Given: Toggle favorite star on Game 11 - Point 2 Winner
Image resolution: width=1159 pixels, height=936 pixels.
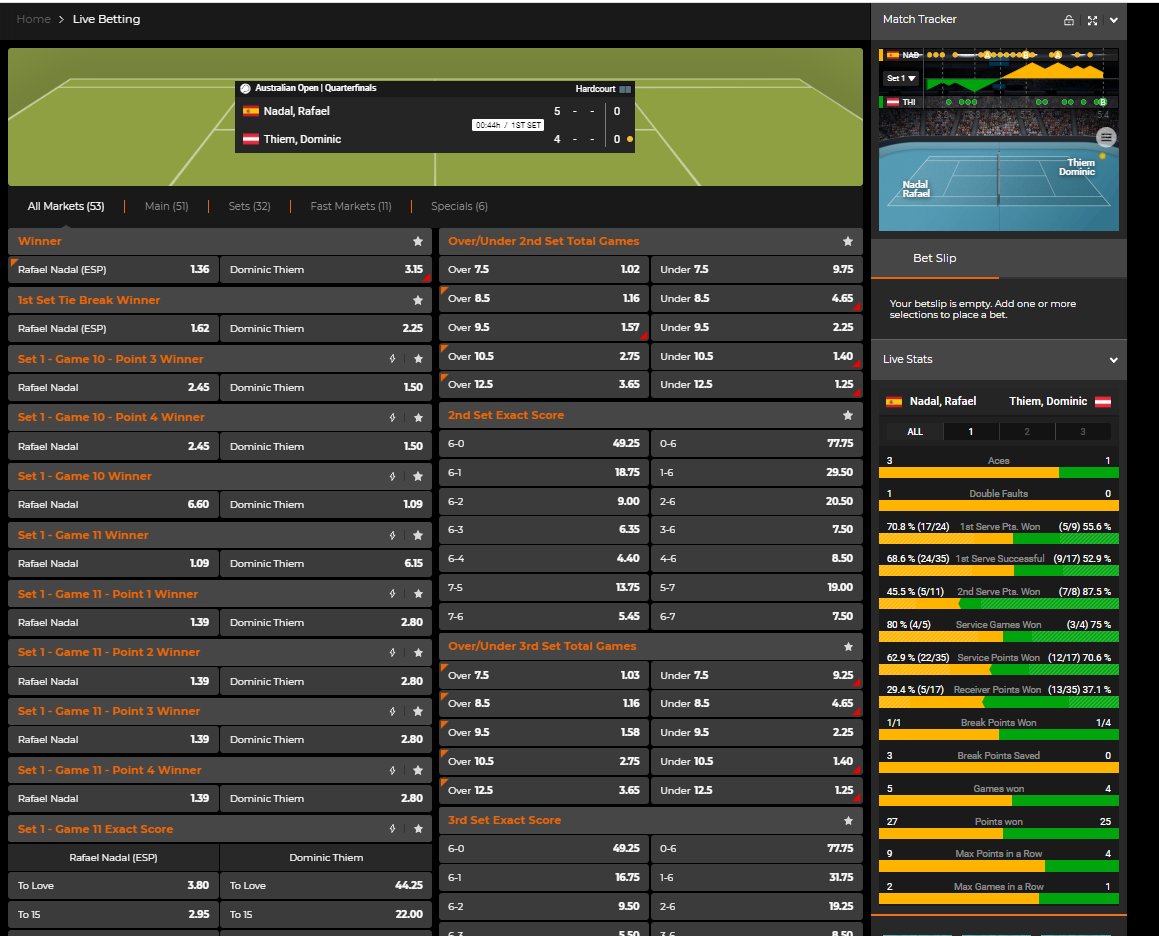Looking at the screenshot, I should click(418, 652).
